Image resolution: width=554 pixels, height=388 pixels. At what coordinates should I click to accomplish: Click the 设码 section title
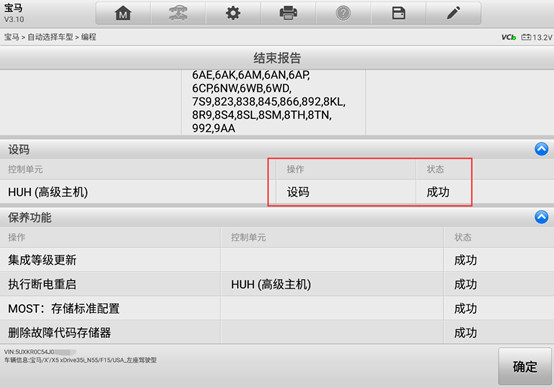pos(19,149)
